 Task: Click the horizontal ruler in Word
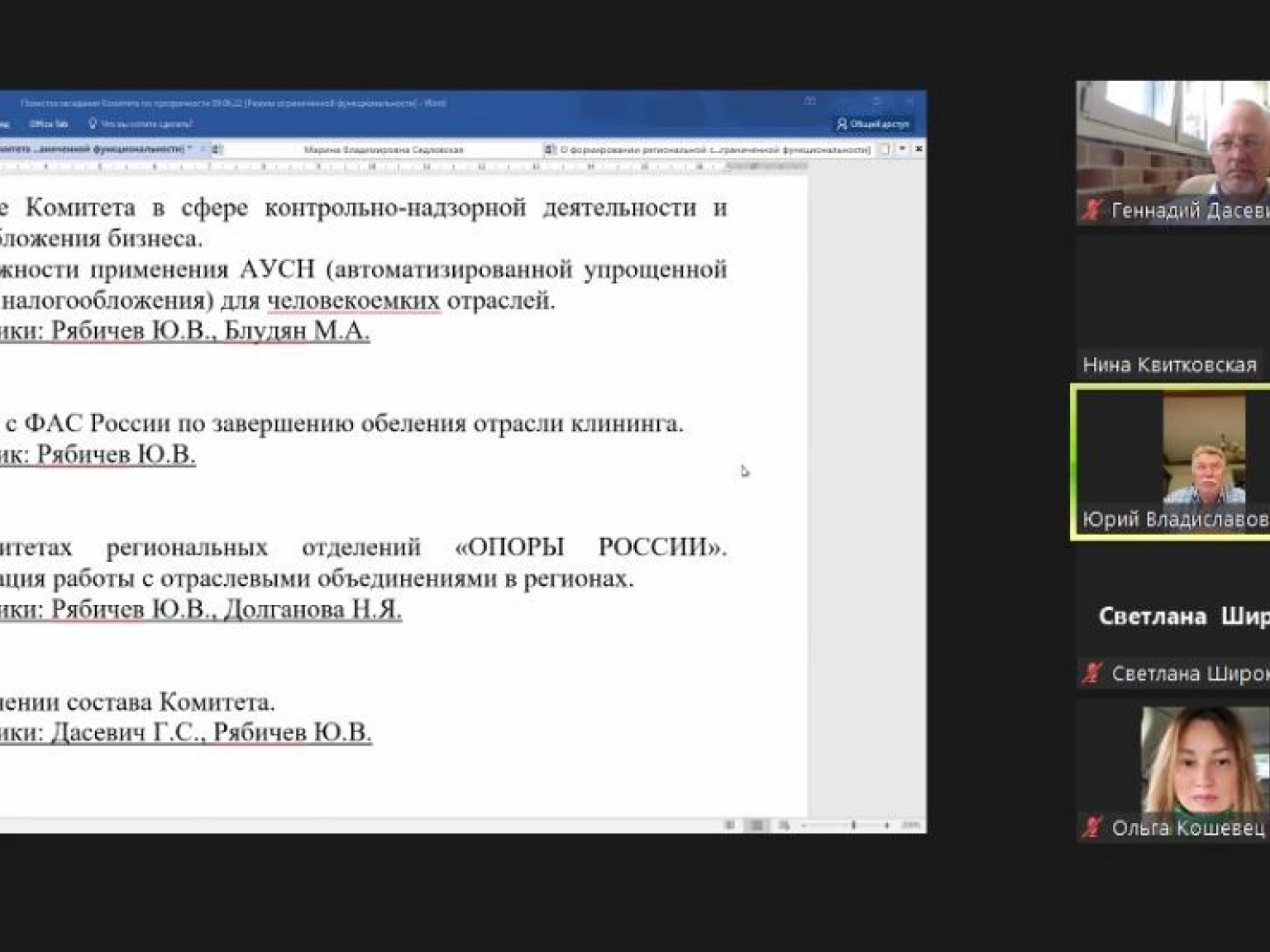[403, 167]
